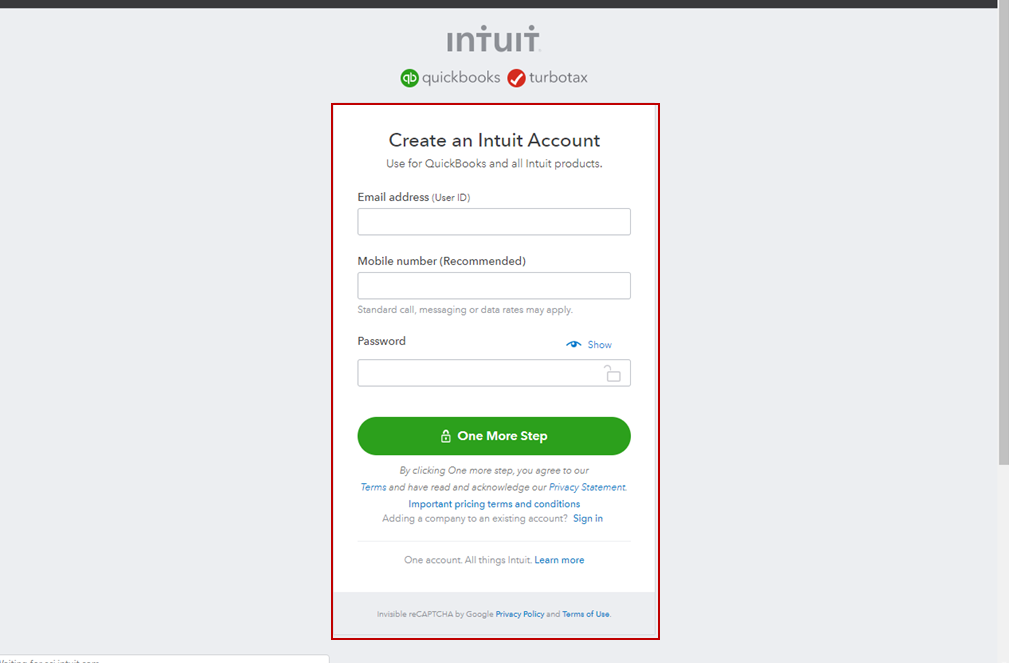The height and width of the screenshot is (663, 1009).
Task: Click the quickbooks wordmark text
Action: (461, 78)
